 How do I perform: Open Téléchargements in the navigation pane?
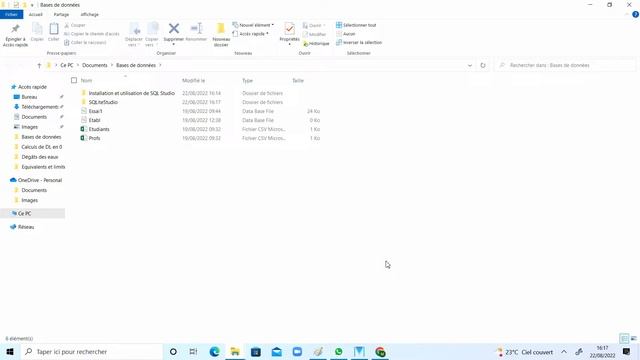tap(40, 107)
